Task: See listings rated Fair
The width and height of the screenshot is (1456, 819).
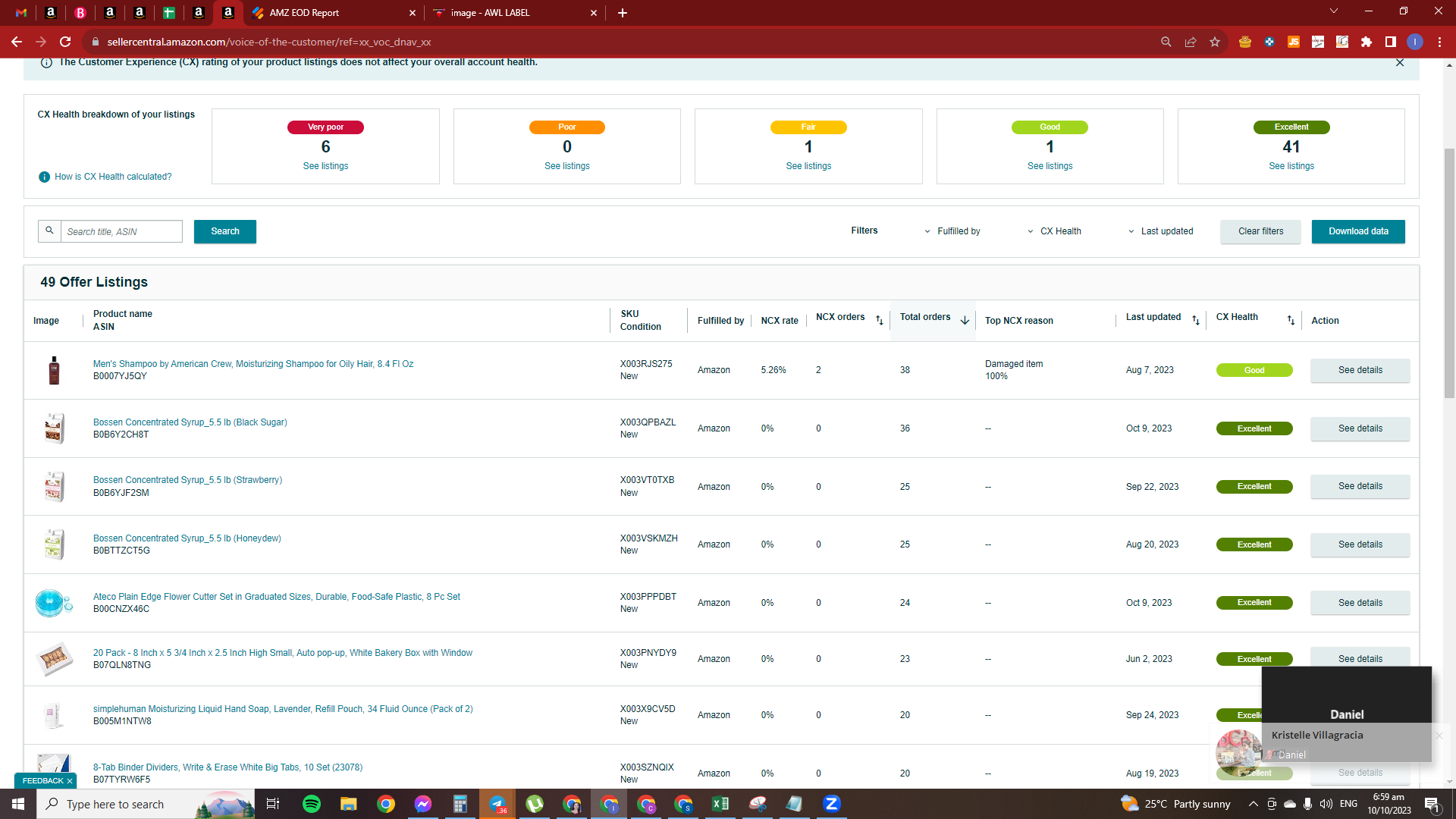Action: (x=808, y=166)
